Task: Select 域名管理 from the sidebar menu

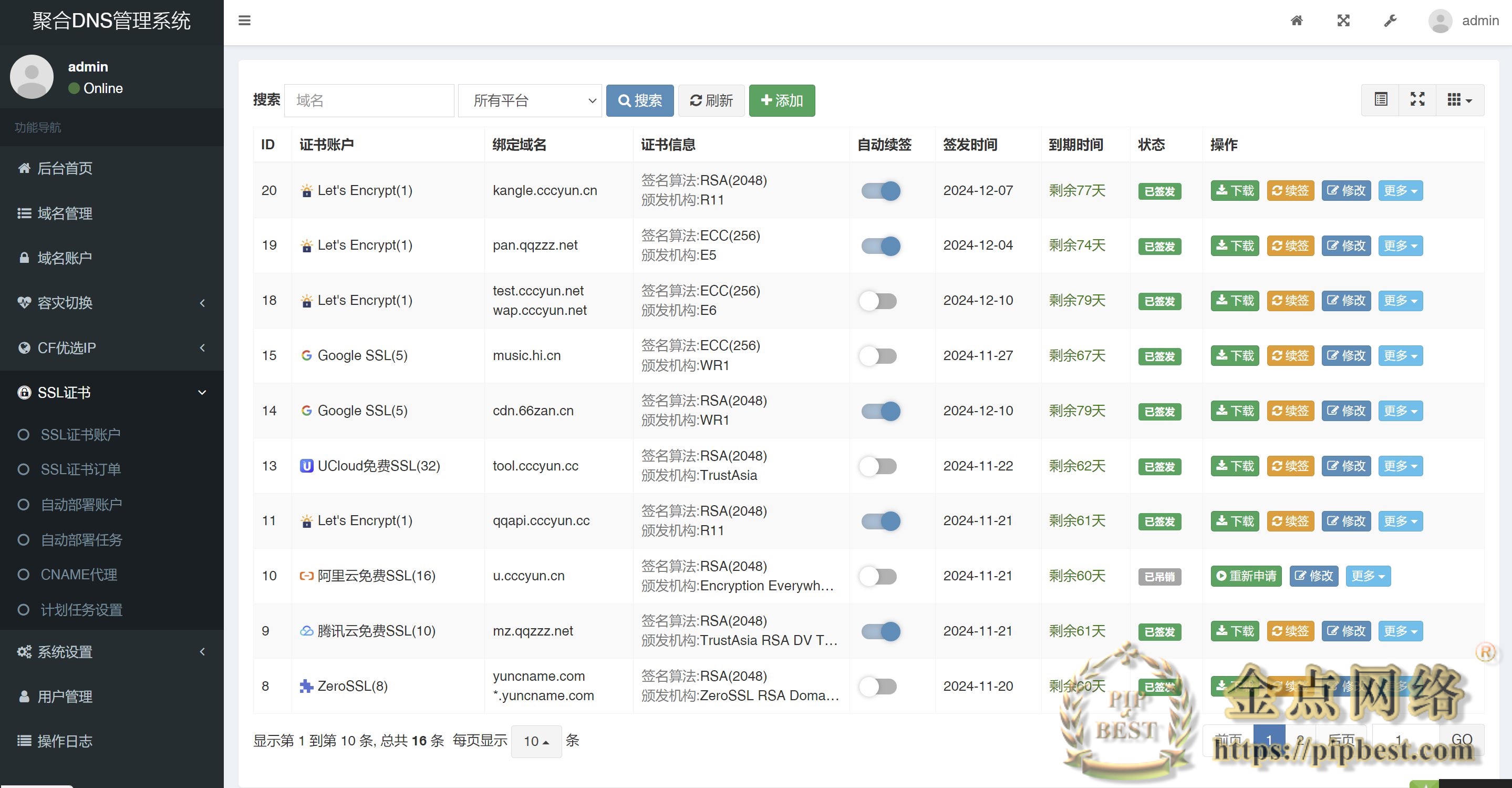Action: click(x=65, y=214)
